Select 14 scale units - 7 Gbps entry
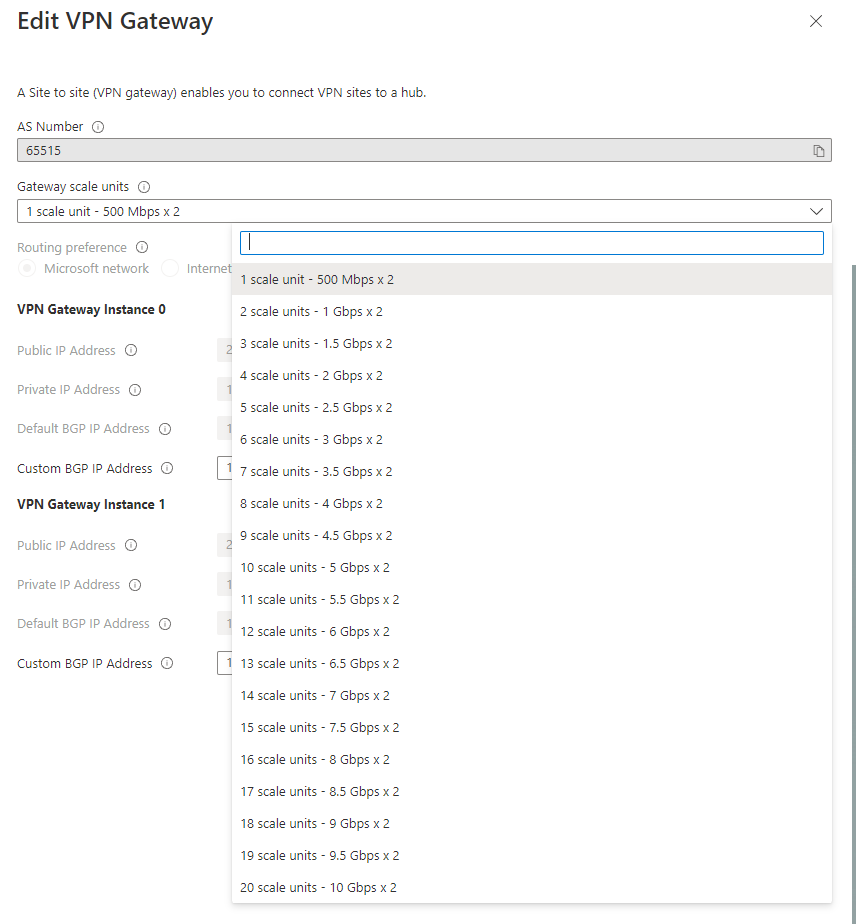The height and width of the screenshot is (924, 856). [x=532, y=696]
